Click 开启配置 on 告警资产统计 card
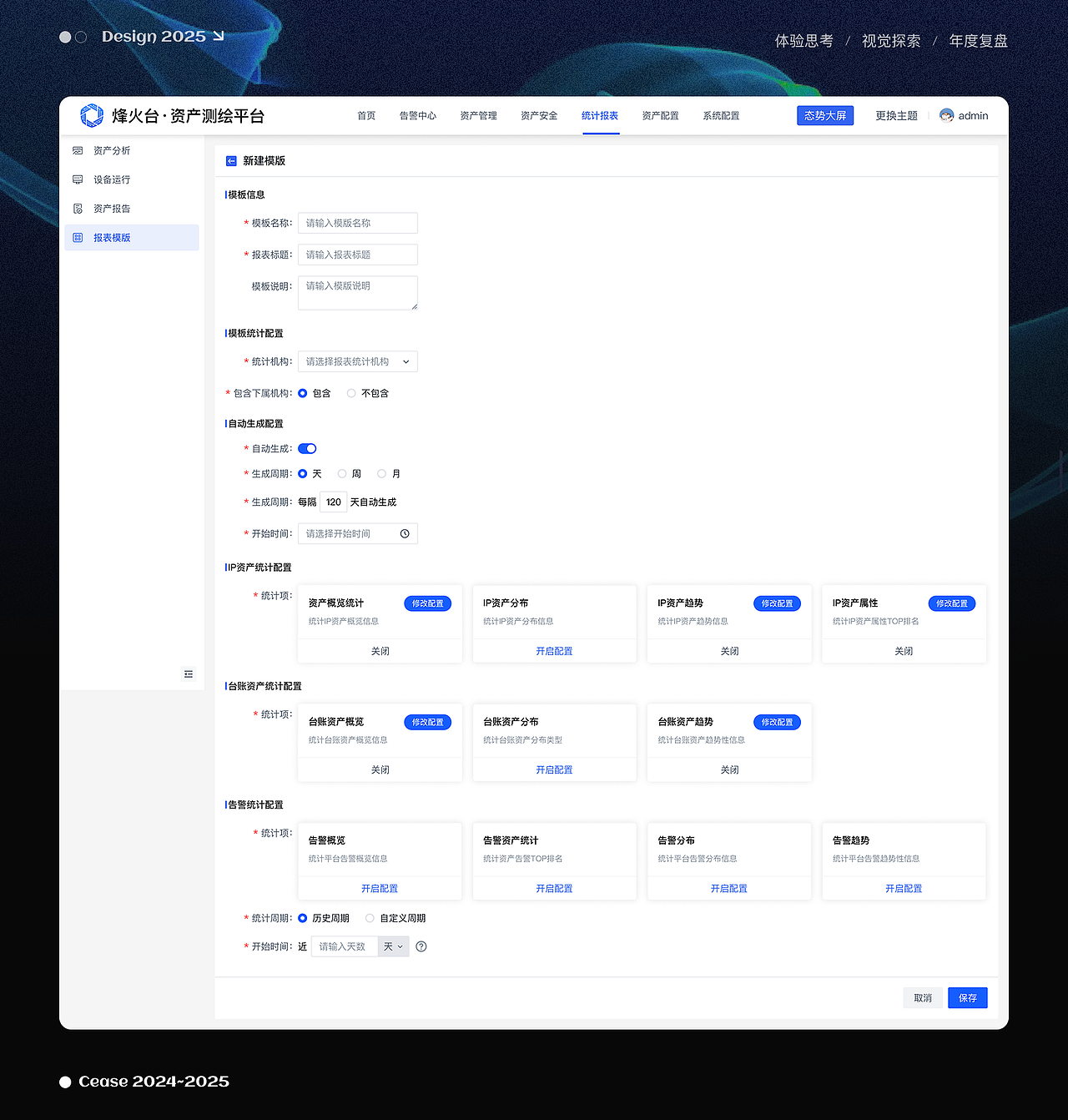 554,889
